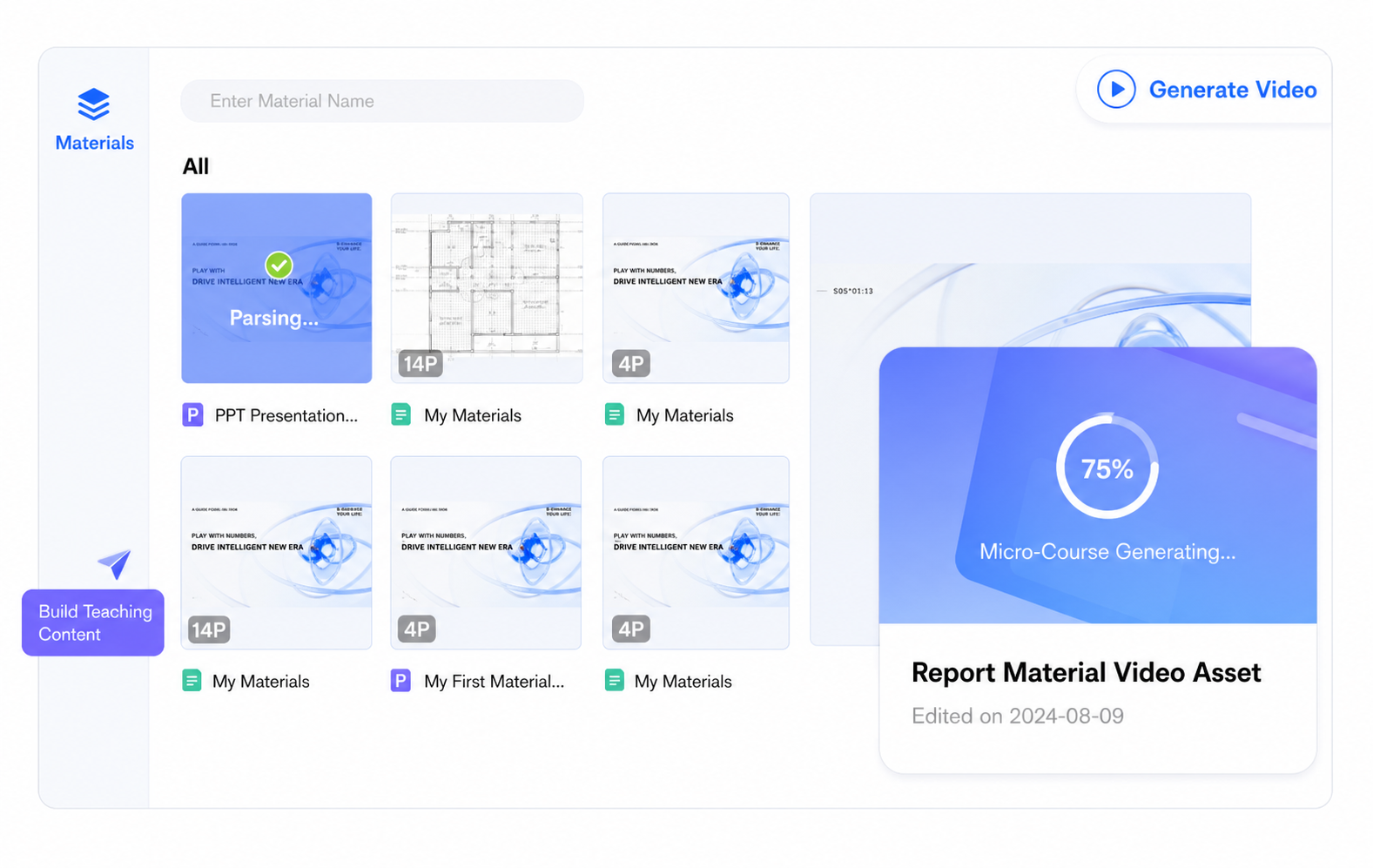This screenshot has width=1373, height=868.
Task: Open the bottom-row right 4P material thumbnail
Action: tap(697, 553)
